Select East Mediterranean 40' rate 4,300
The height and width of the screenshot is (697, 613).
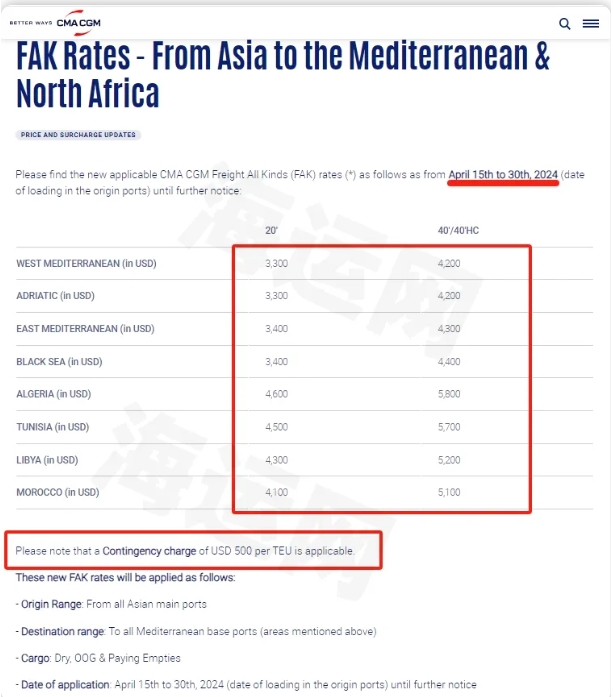pyautogui.click(x=449, y=328)
